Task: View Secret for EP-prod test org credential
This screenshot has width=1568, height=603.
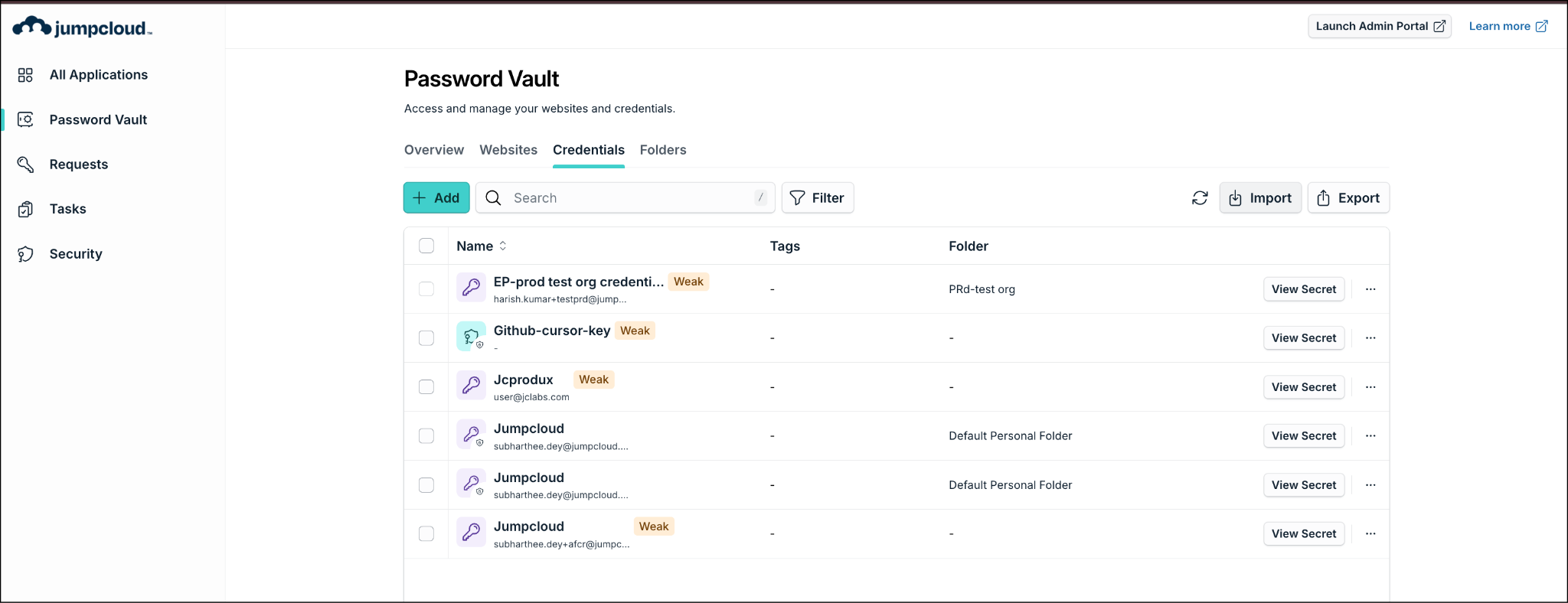Action: pyautogui.click(x=1304, y=289)
